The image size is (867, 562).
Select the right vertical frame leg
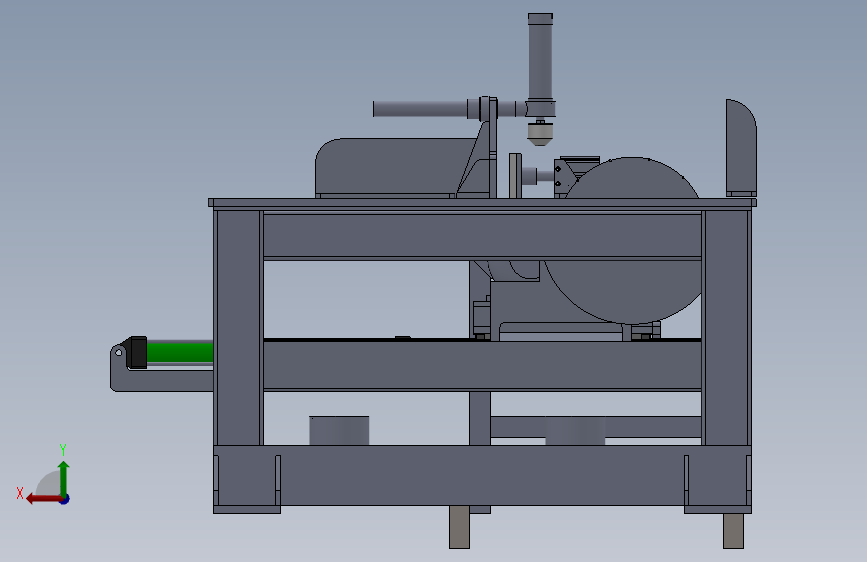tap(727, 327)
